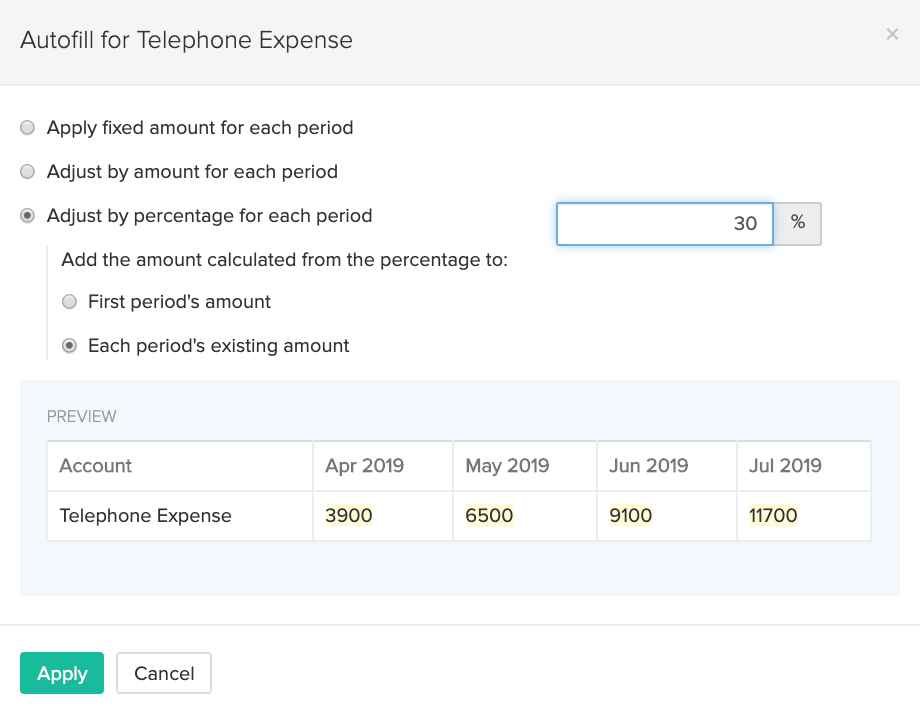Select Adjust by percentage for each period
The image size is (920, 720).
(x=28, y=216)
